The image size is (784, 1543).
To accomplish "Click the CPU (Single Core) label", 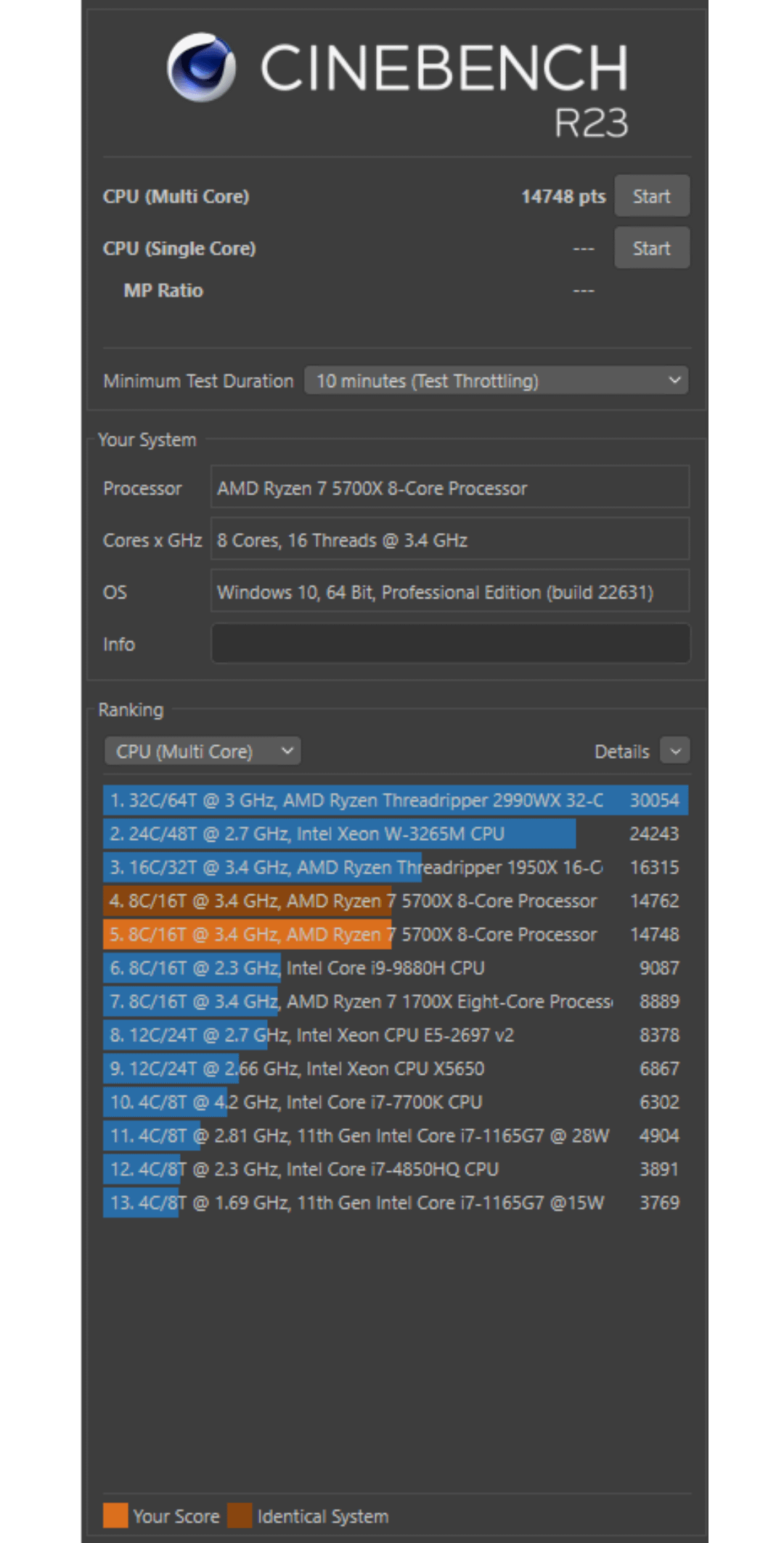I will click(179, 248).
